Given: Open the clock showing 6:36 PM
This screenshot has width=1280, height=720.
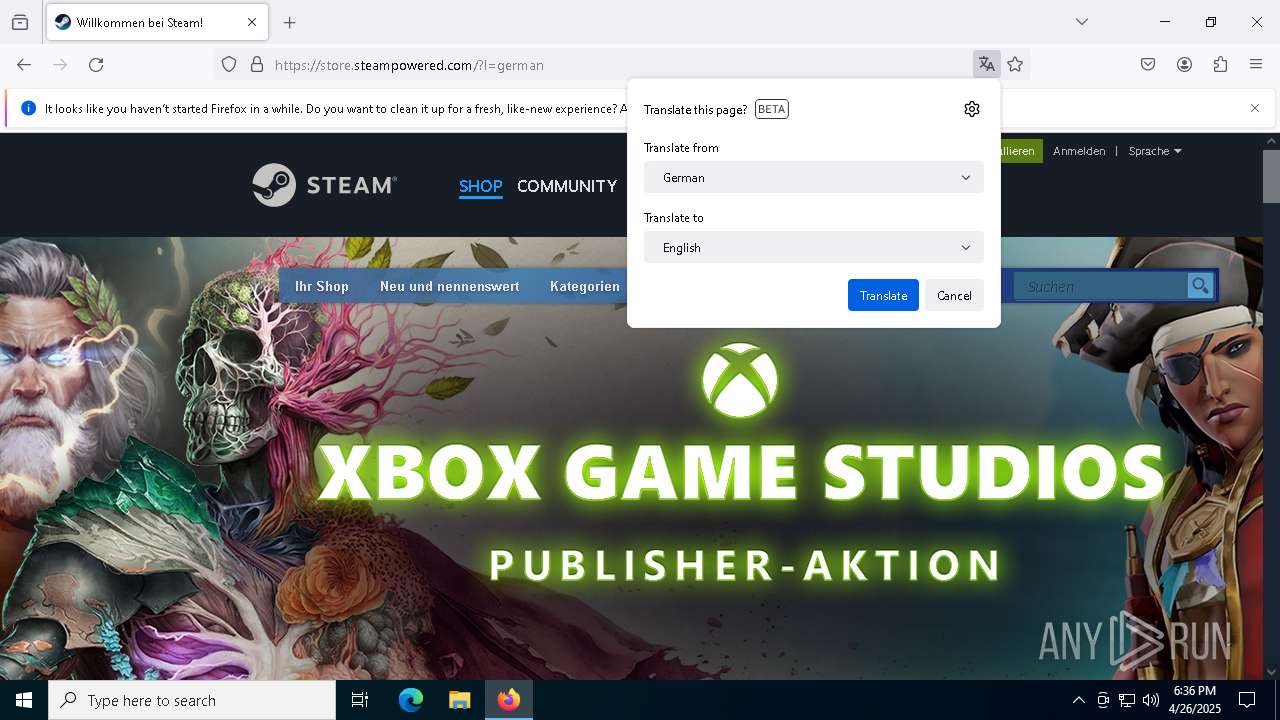Looking at the screenshot, I should [x=1194, y=700].
